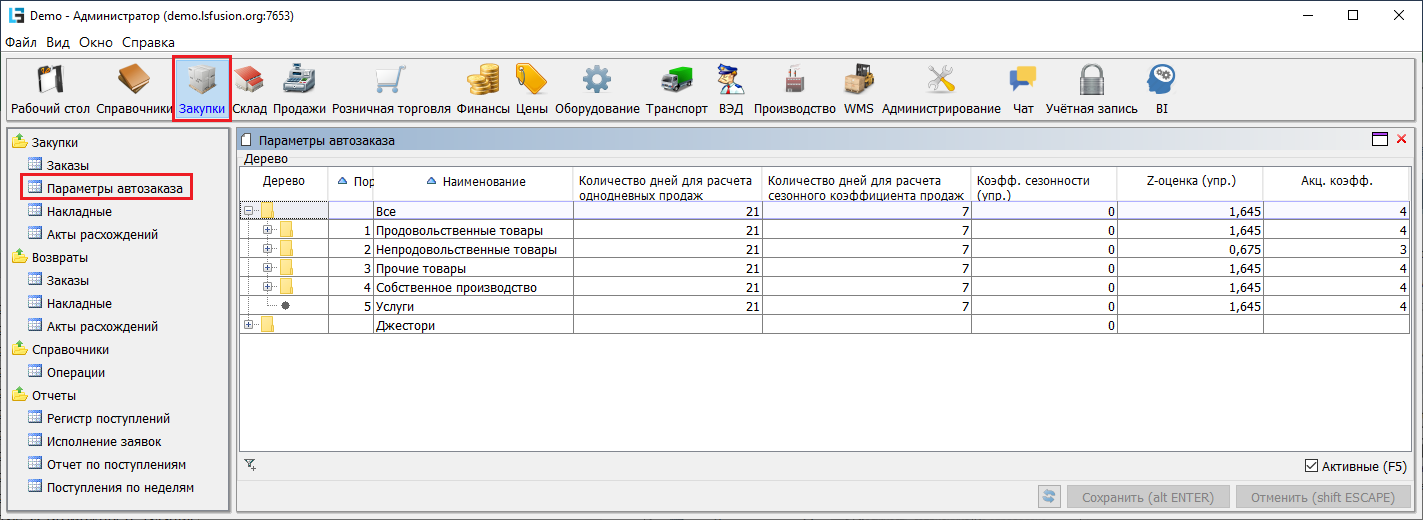This screenshot has width=1423, height=520.
Task: Open the Склад toolbar section
Action: pyautogui.click(x=249, y=89)
